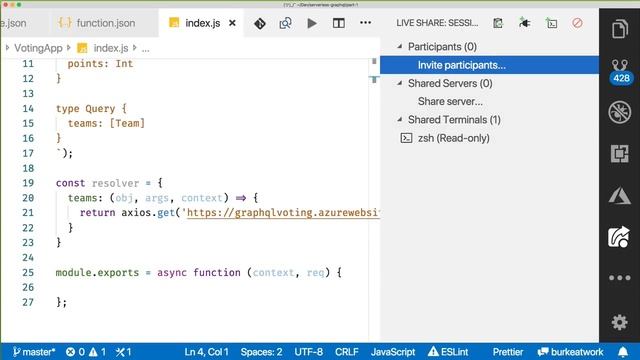Collapse the Participants (0) section
The image size is (640, 360).
point(400,47)
